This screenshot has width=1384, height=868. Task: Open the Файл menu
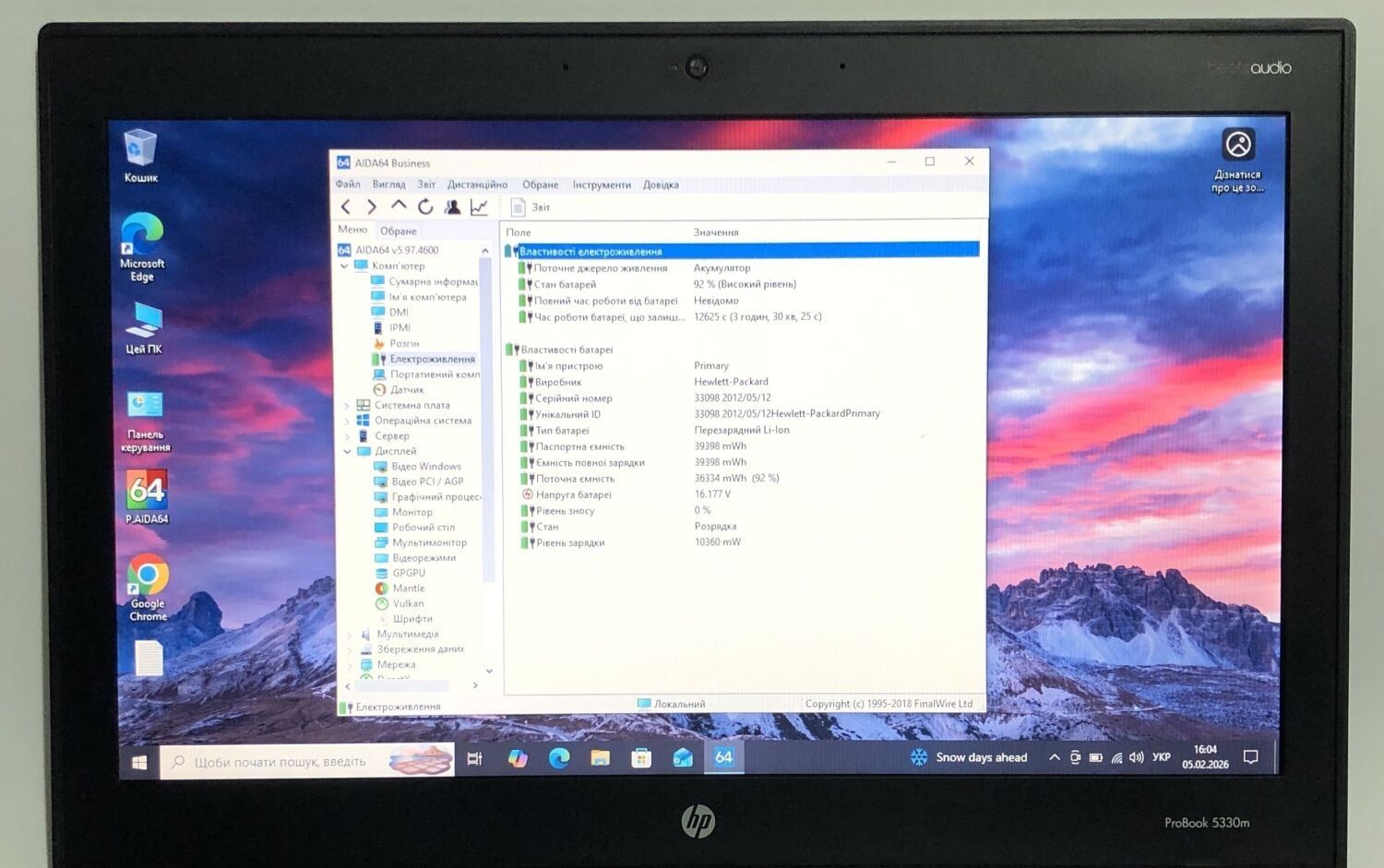click(348, 184)
